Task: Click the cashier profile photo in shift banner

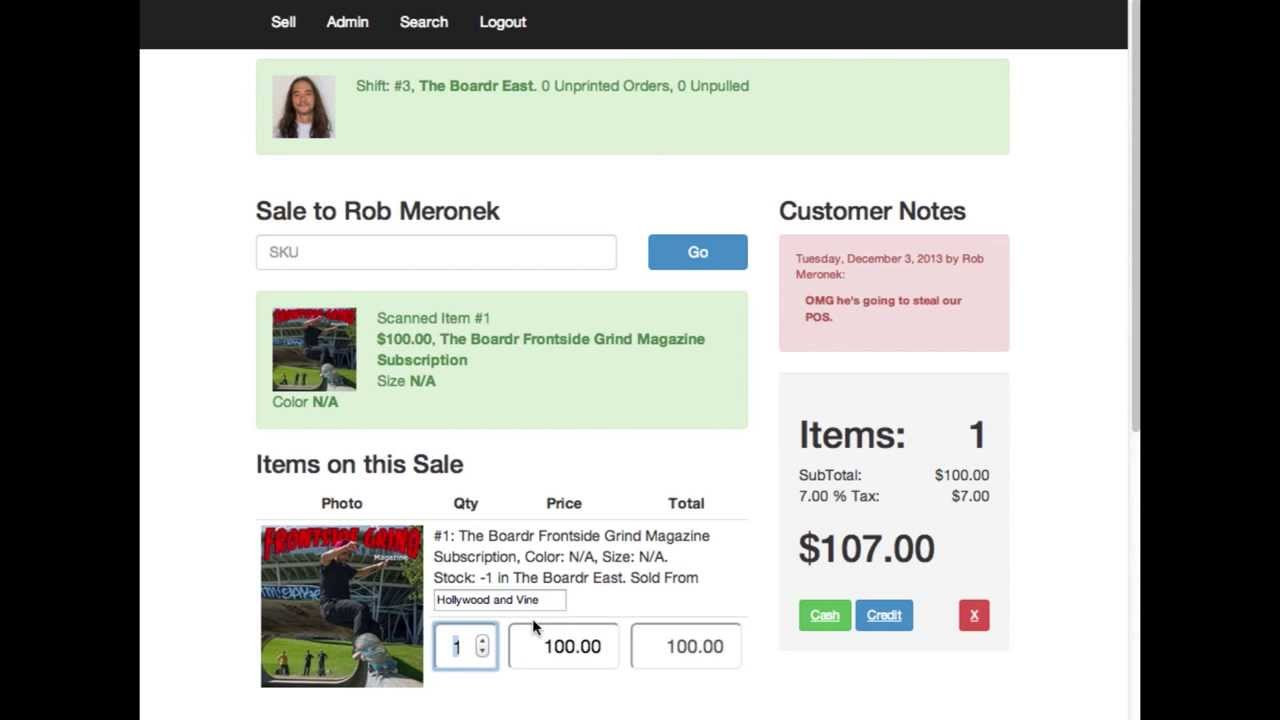Action: click(303, 105)
